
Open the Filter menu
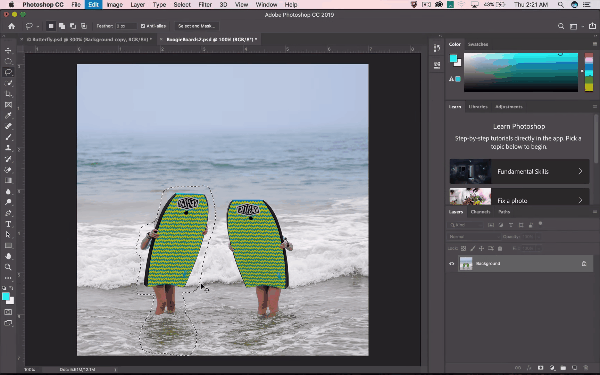(205, 5)
